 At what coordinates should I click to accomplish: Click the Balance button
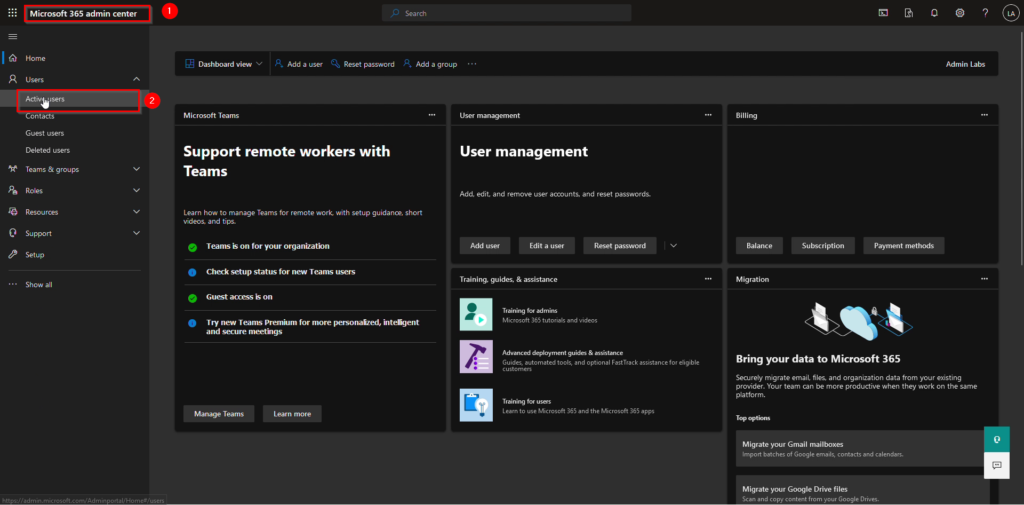pyautogui.click(x=759, y=246)
